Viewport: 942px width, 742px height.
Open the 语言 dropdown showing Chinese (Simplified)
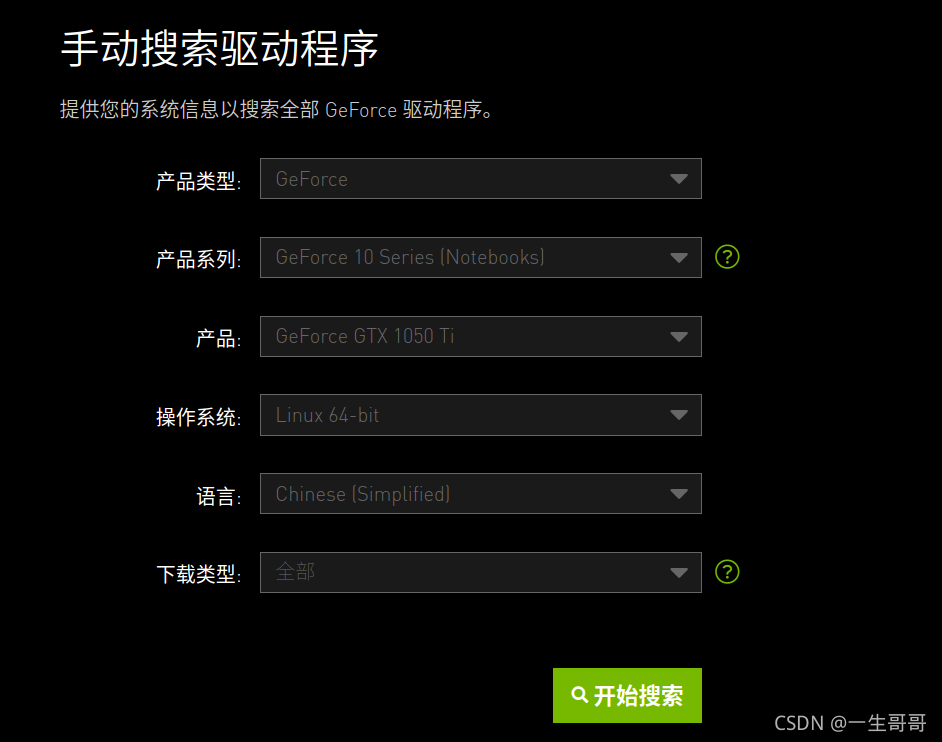click(481, 494)
